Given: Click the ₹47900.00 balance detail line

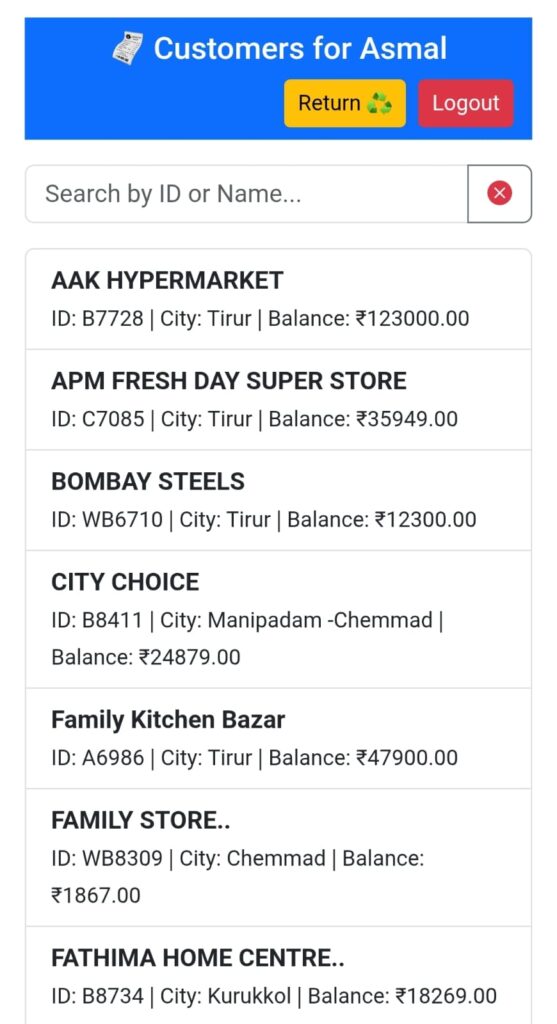Looking at the screenshot, I should (255, 758).
